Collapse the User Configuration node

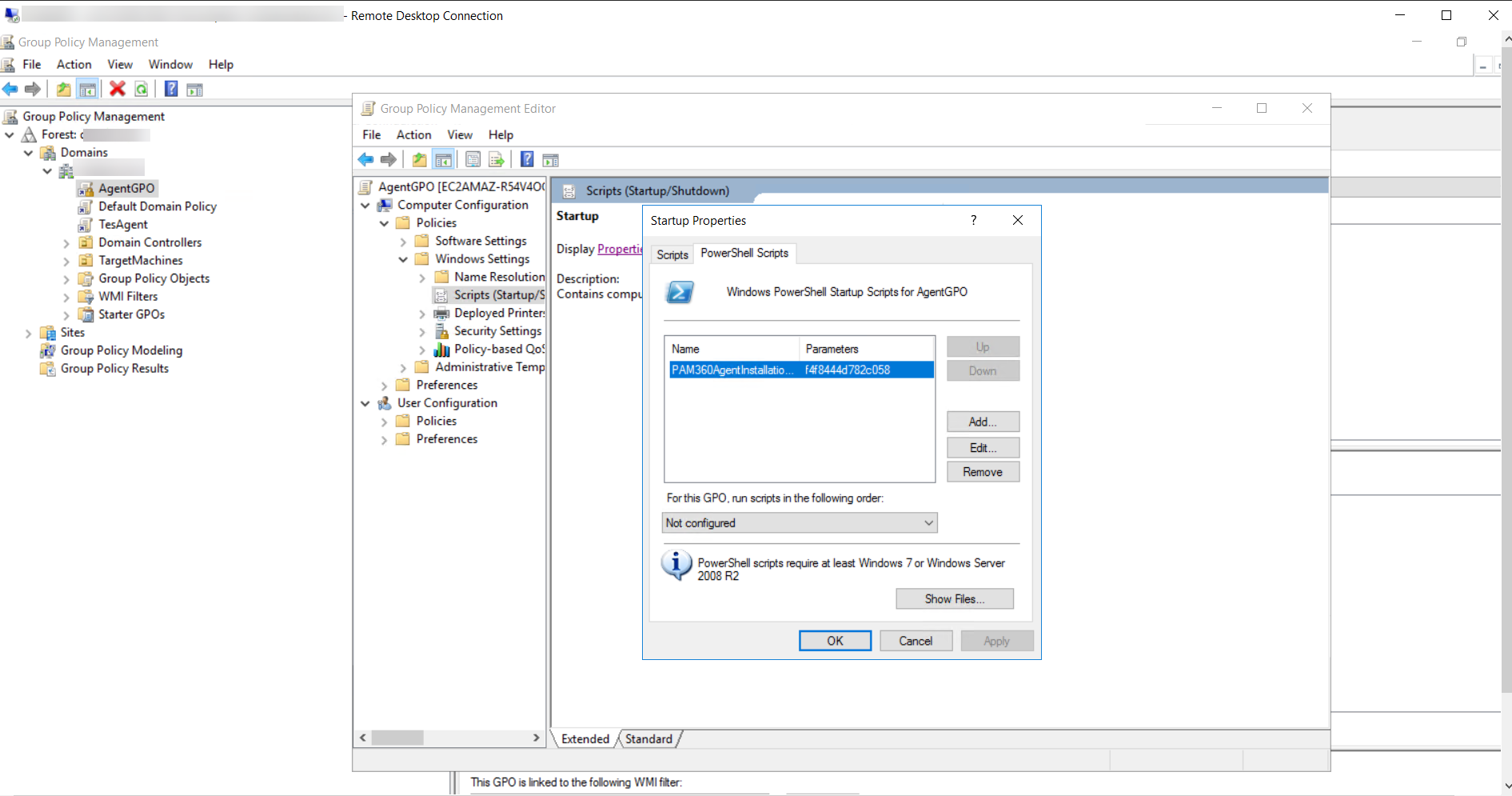(x=365, y=403)
